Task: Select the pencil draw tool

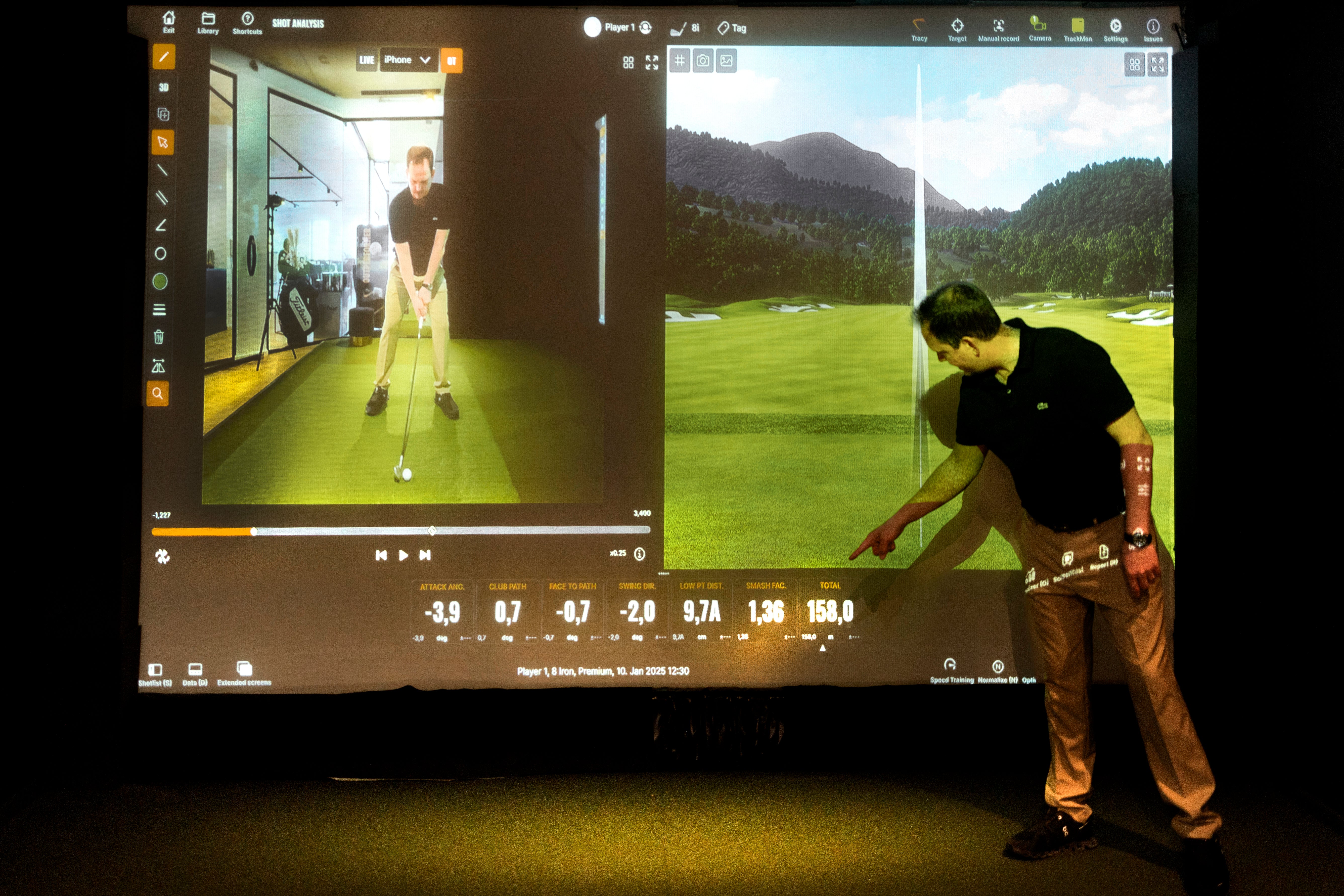Action: point(163,57)
